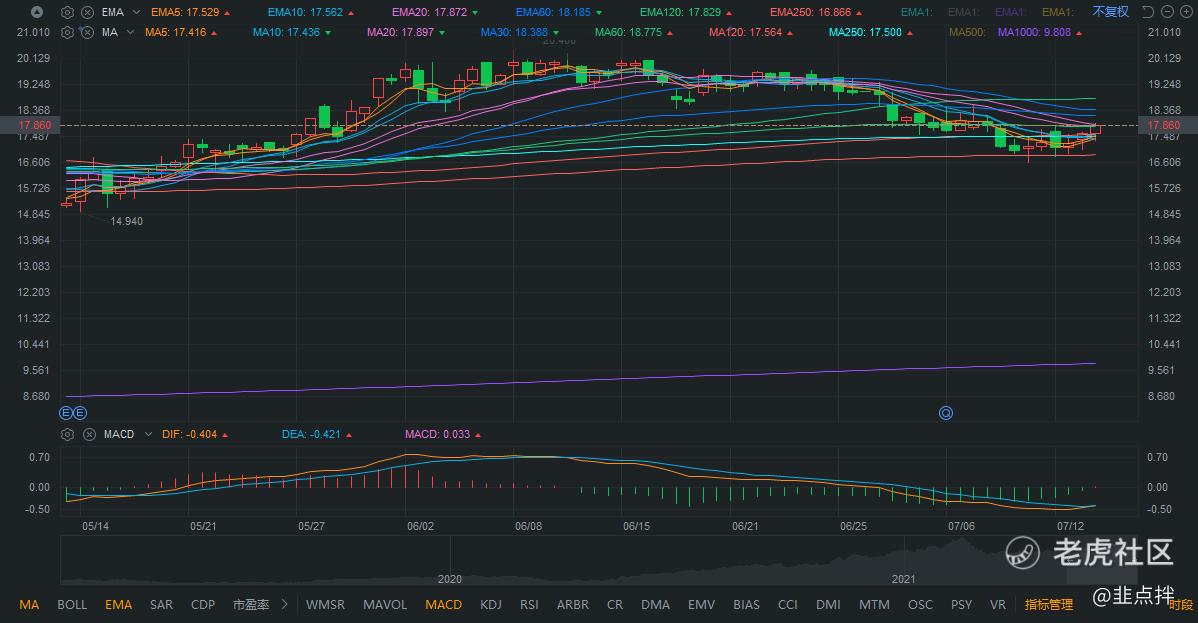Select the CCI sub-indicator
This screenshot has width=1198, height=623.
pos(788,605)
